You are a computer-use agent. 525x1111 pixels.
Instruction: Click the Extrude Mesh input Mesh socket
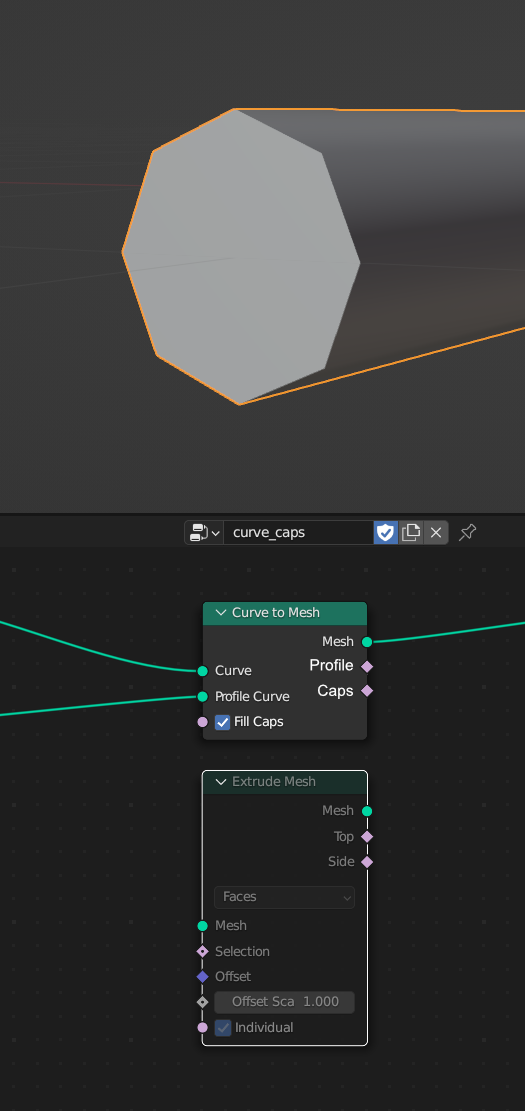[x=203, y=925]
